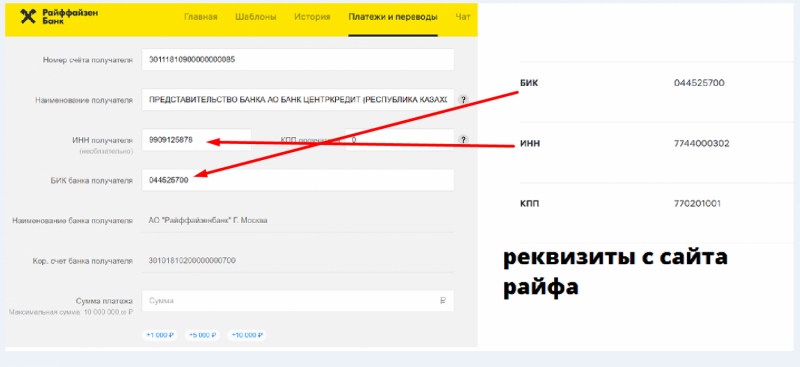Add +10 000 ₽ quick amount
The height and width of the screenshot is (367, 800).
point(246,335)
